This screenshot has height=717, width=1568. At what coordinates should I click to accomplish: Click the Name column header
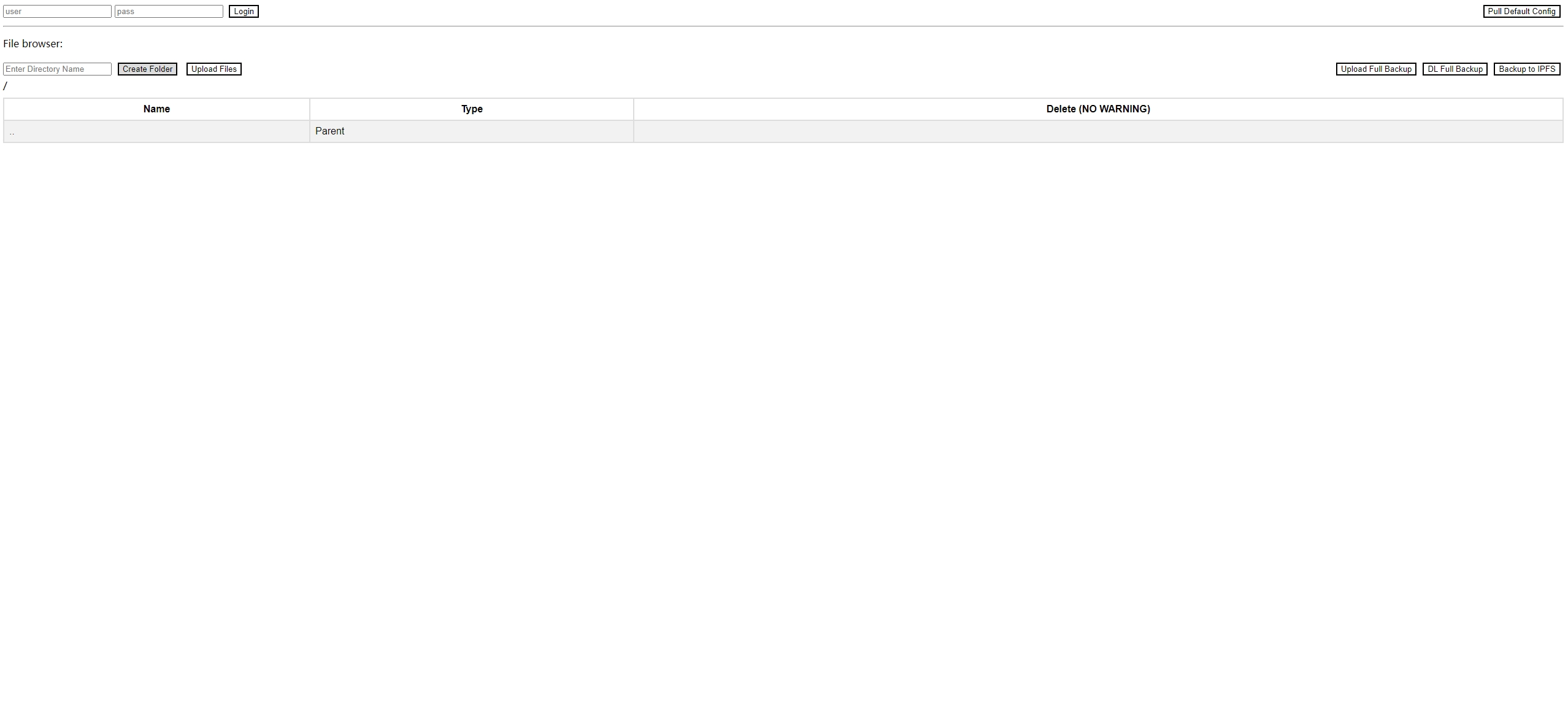156,109
